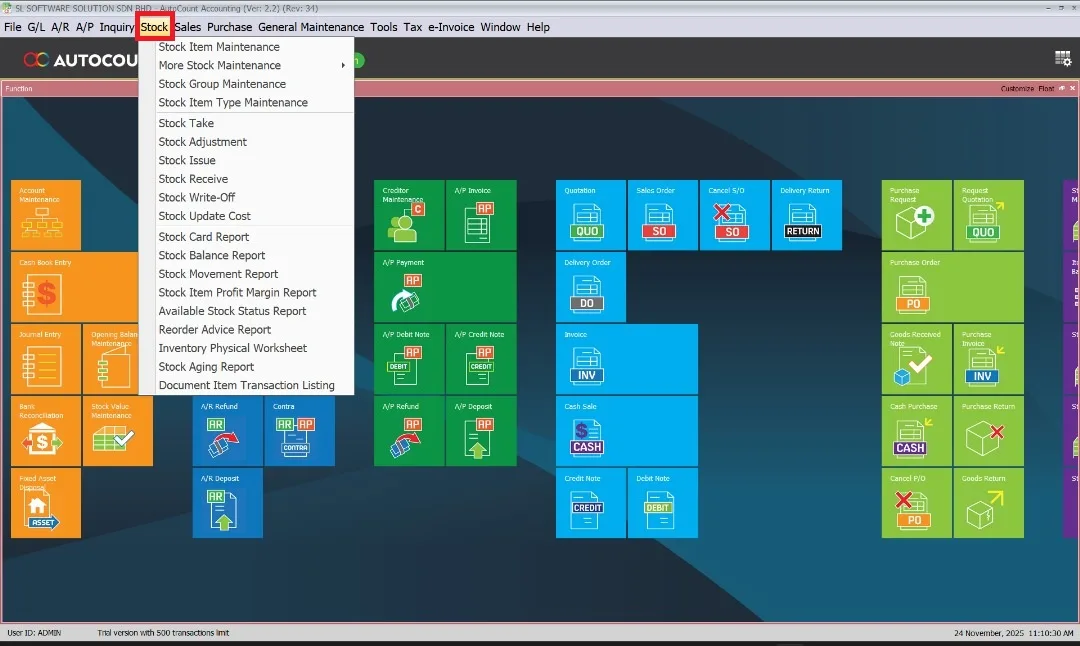Open the Stock Card Report entry

(203, 237)
